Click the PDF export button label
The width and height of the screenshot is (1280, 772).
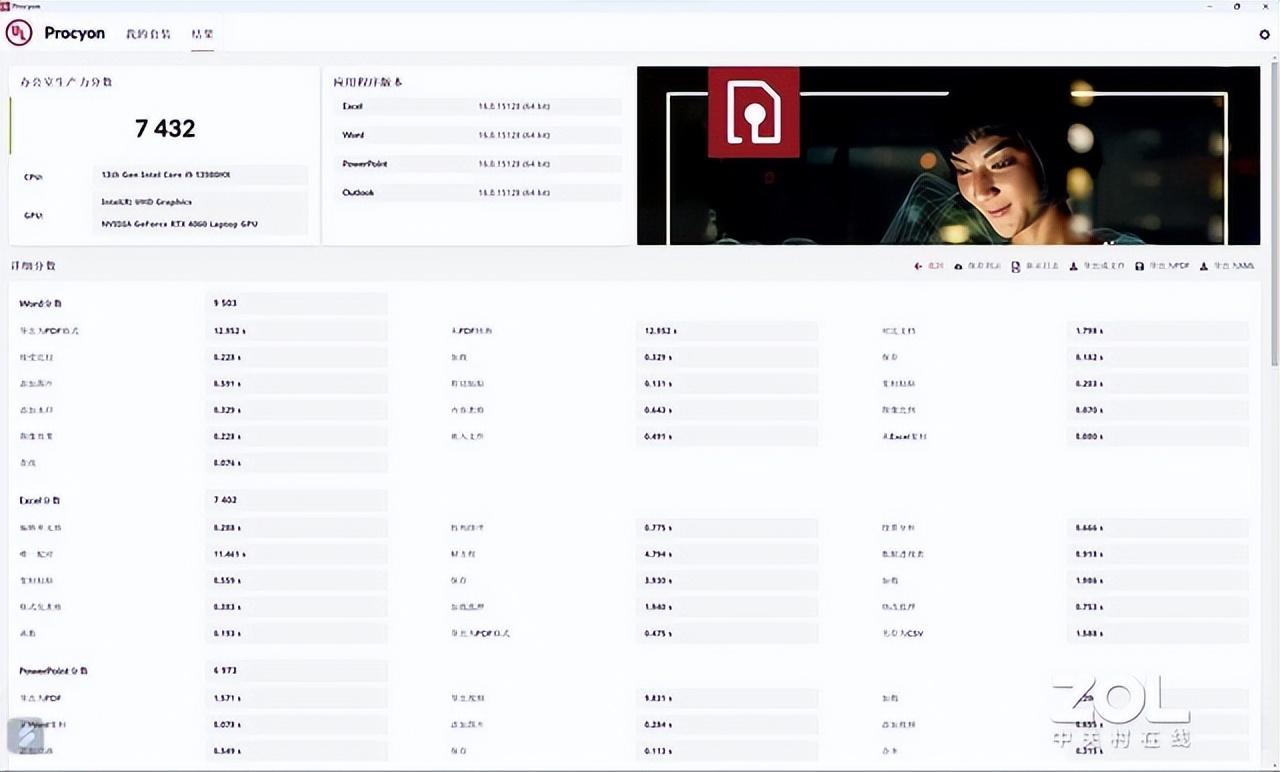point(1169,267)
